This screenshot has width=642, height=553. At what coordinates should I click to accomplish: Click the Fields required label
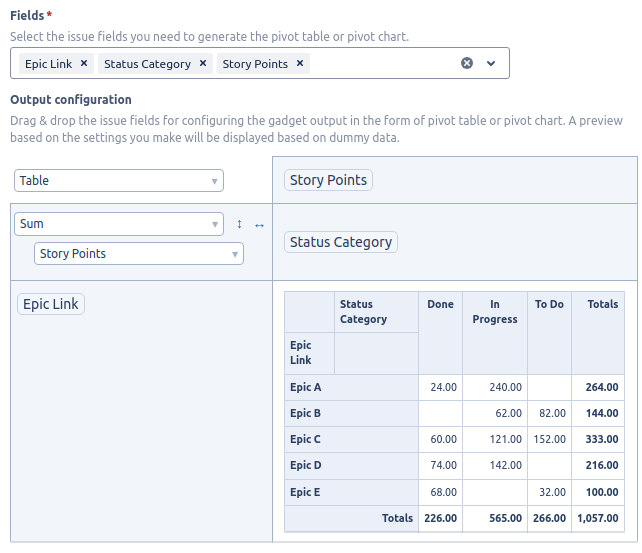tap(31, 16)
